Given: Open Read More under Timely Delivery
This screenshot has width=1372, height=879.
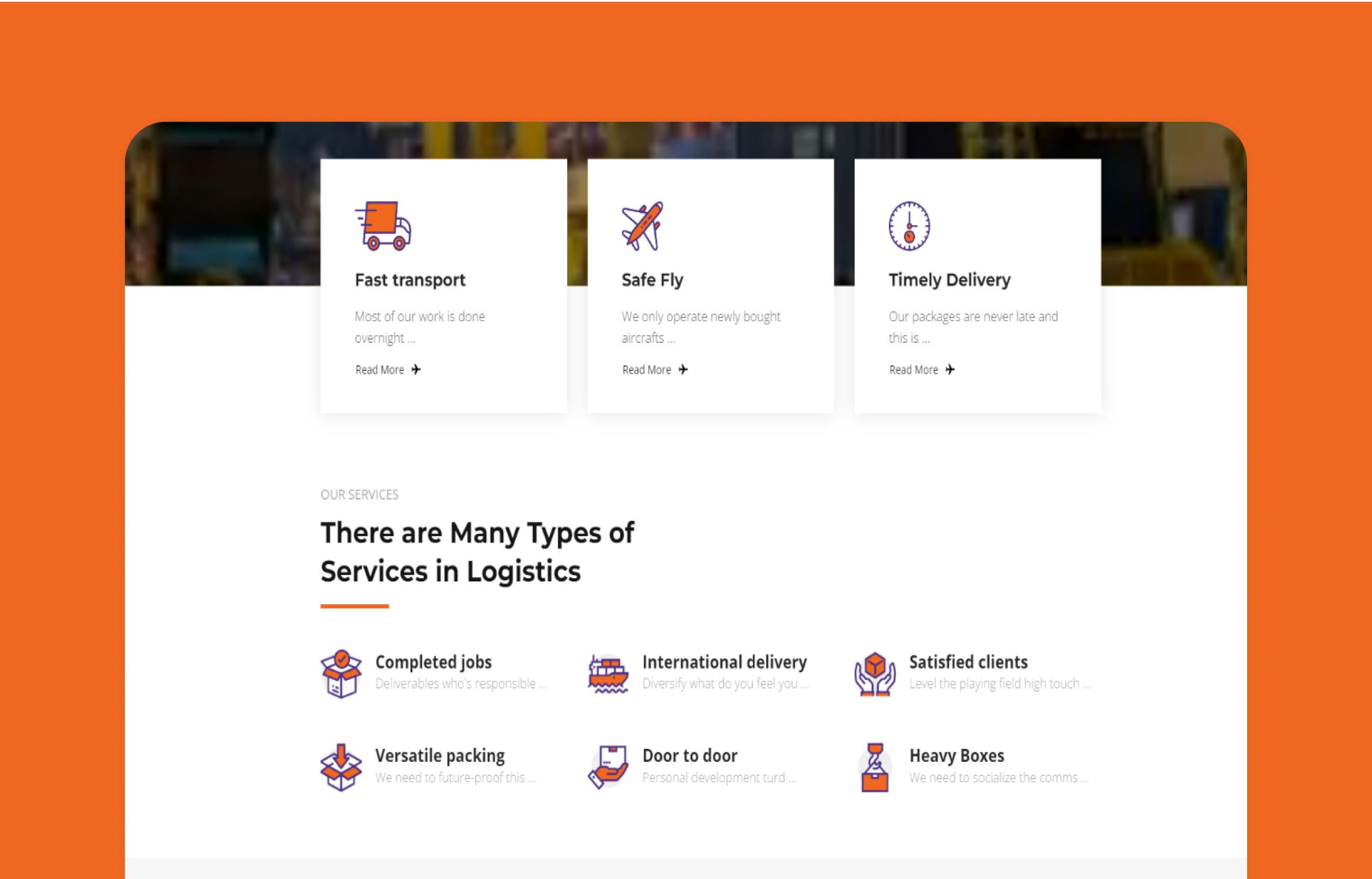Looking at the screenshot, I should [x=913, y=370].
